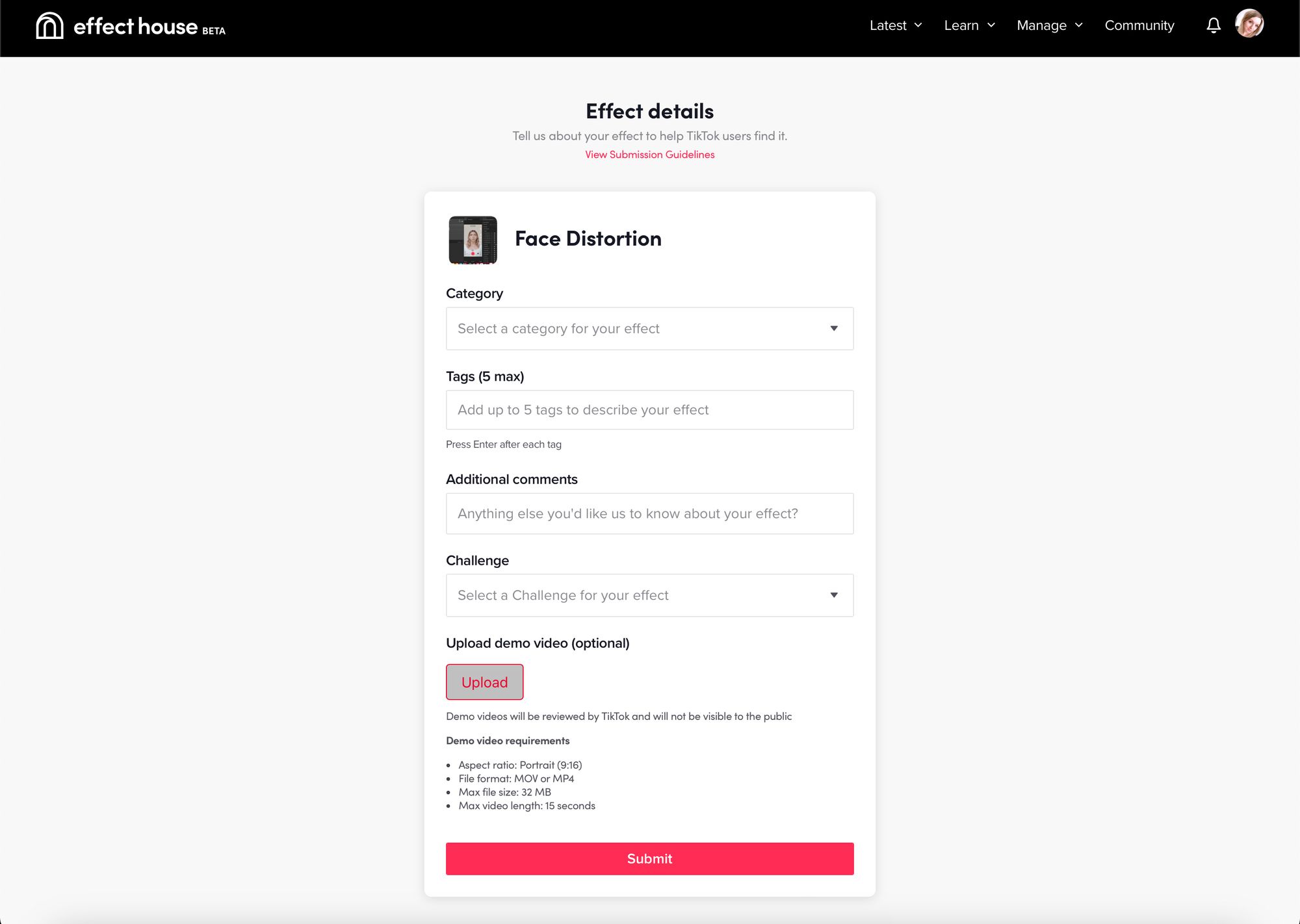Select the Tags input field
Viewport: 1300px width, 924px height.
click(650, 410)
